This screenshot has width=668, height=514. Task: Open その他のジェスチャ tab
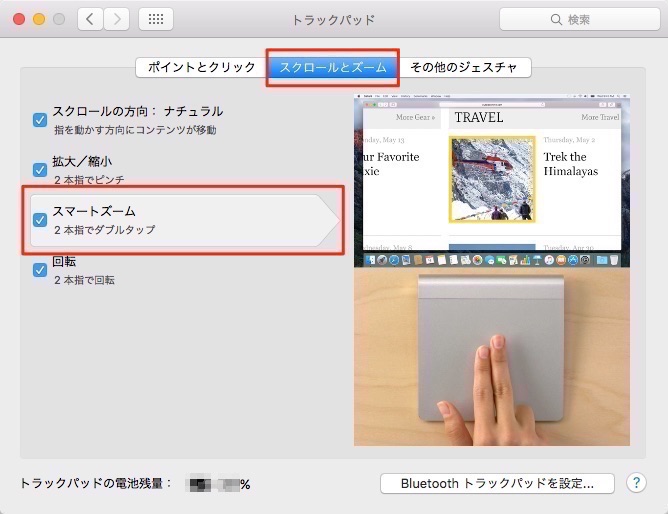tap(464, 67)
